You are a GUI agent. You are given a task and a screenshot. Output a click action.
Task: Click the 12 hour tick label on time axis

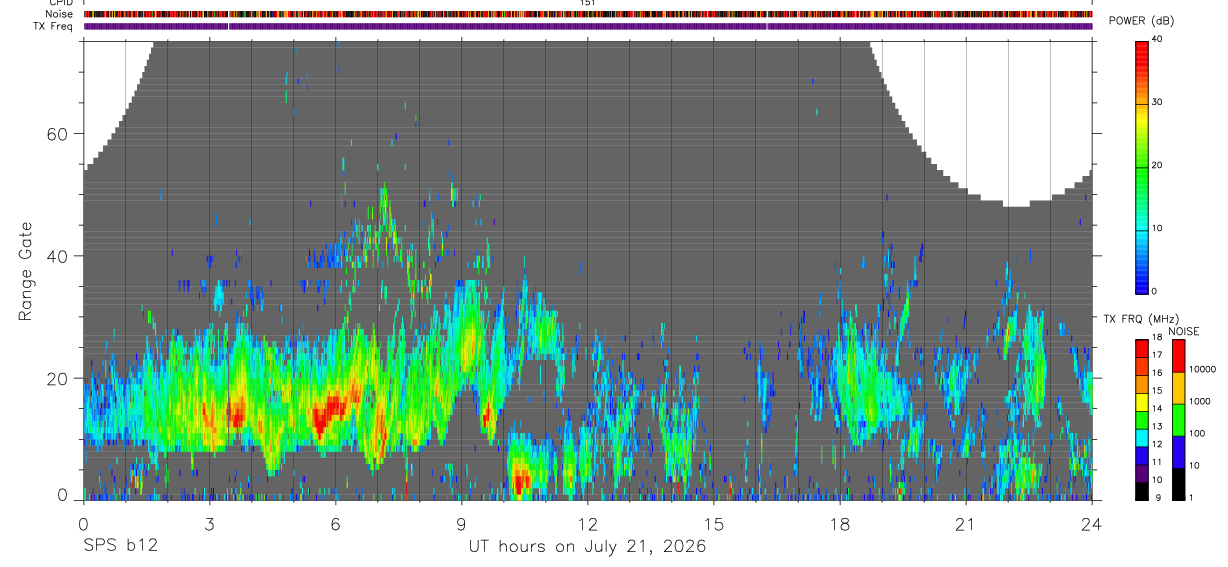(x=587, y=523)
